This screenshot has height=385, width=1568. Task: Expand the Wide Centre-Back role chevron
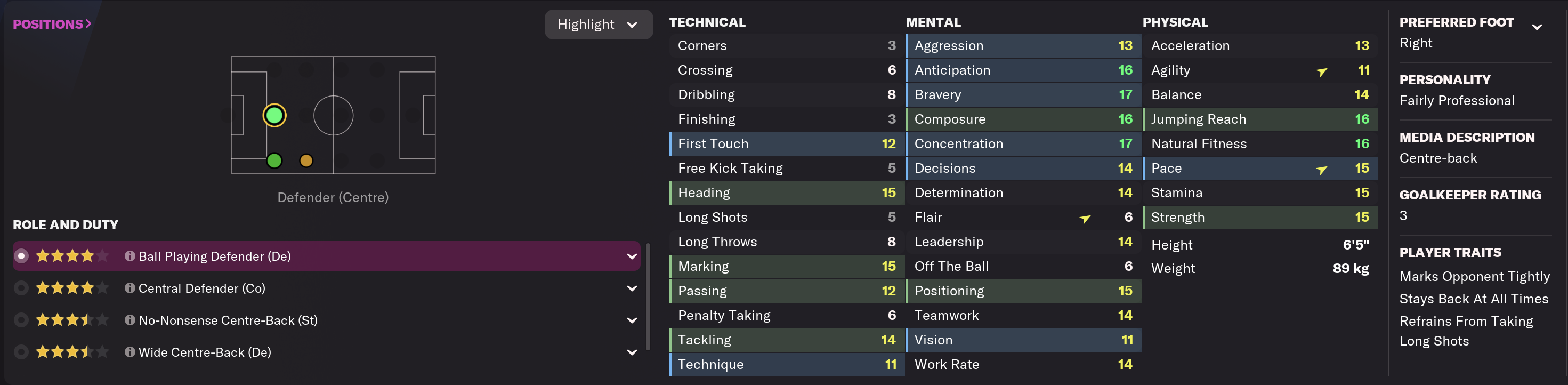pyautogui.click(x=632, y=352)
